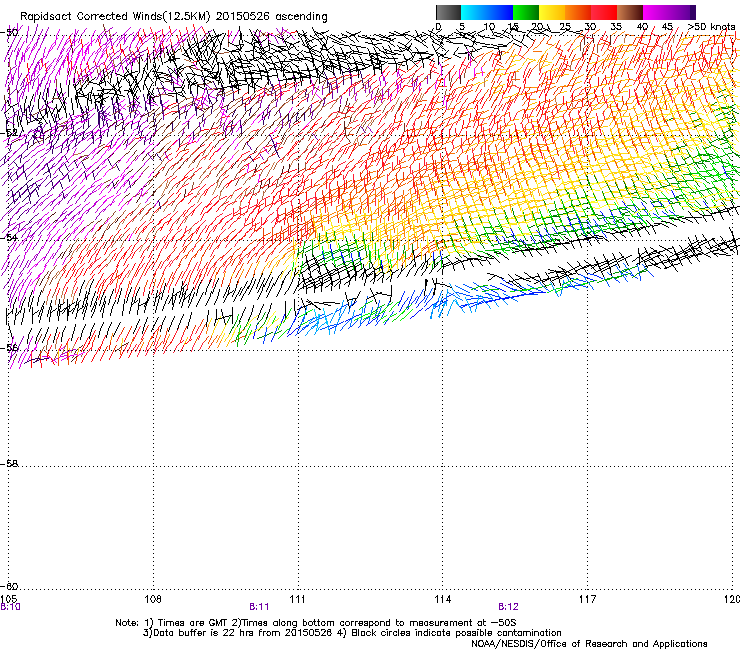Click the legend label '45'
Image resolution: width=740 pixels, height=650 pixels.
(667, 27)
